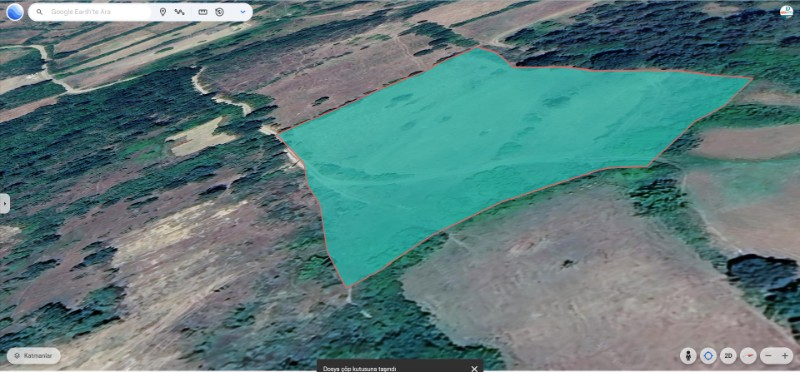Switch the map to 2D view
This screenshot has width=800, height=372.
click(x=729, y=356)
